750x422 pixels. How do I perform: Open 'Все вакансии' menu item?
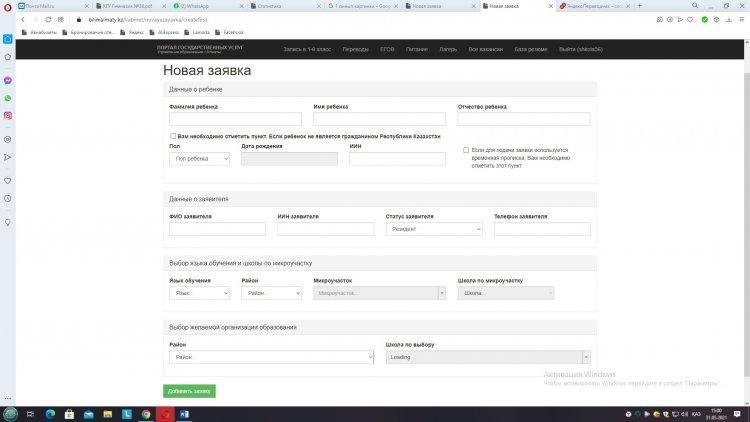point(485,49)
